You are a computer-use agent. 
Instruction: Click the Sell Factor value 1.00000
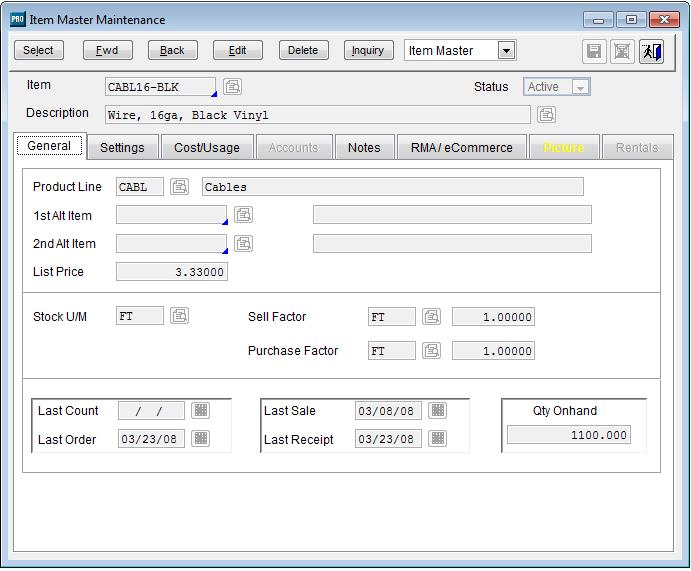(493, 317)
